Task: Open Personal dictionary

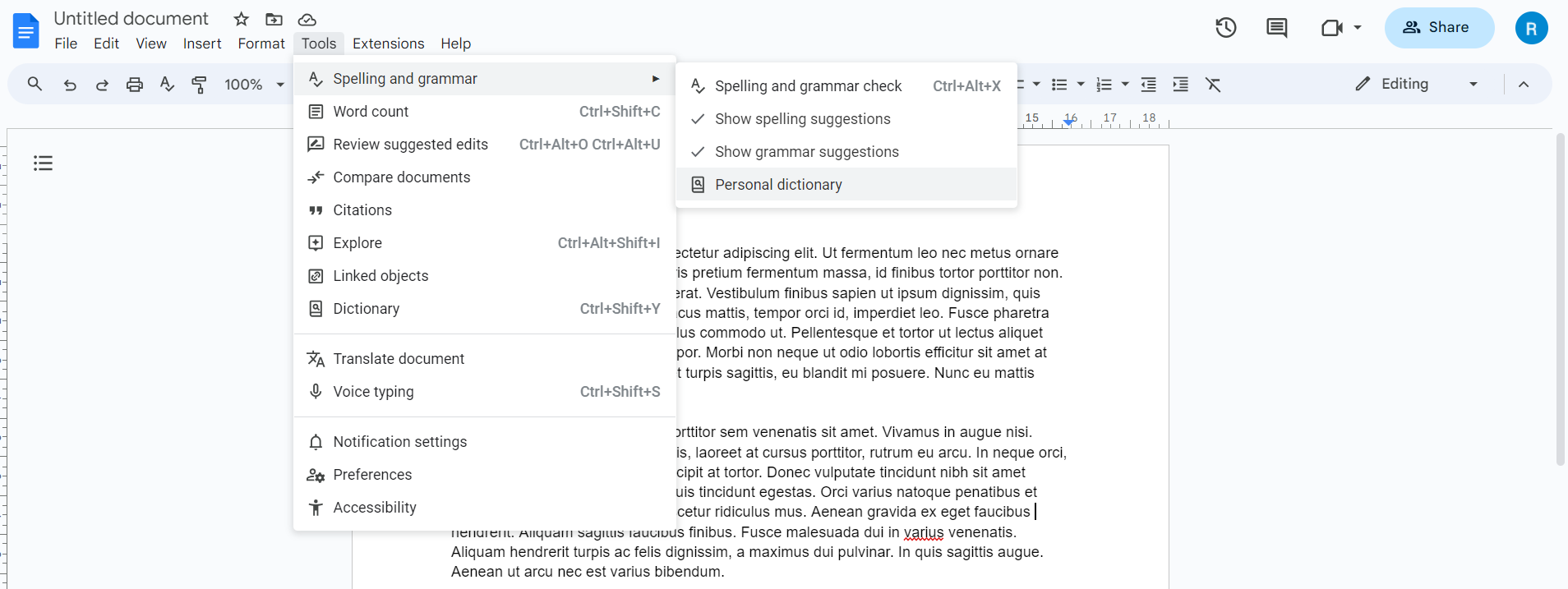Action: tap(846, 185)
